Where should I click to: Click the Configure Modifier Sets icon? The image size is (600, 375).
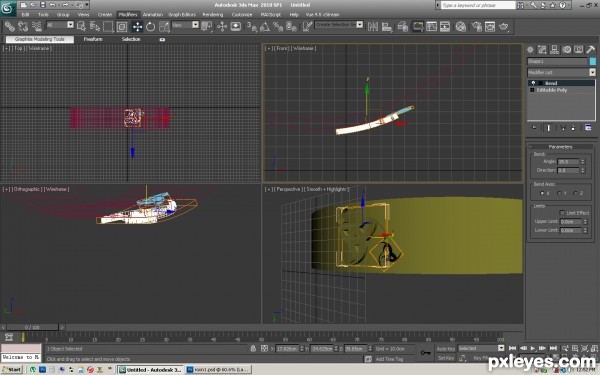tap(588, 128)
